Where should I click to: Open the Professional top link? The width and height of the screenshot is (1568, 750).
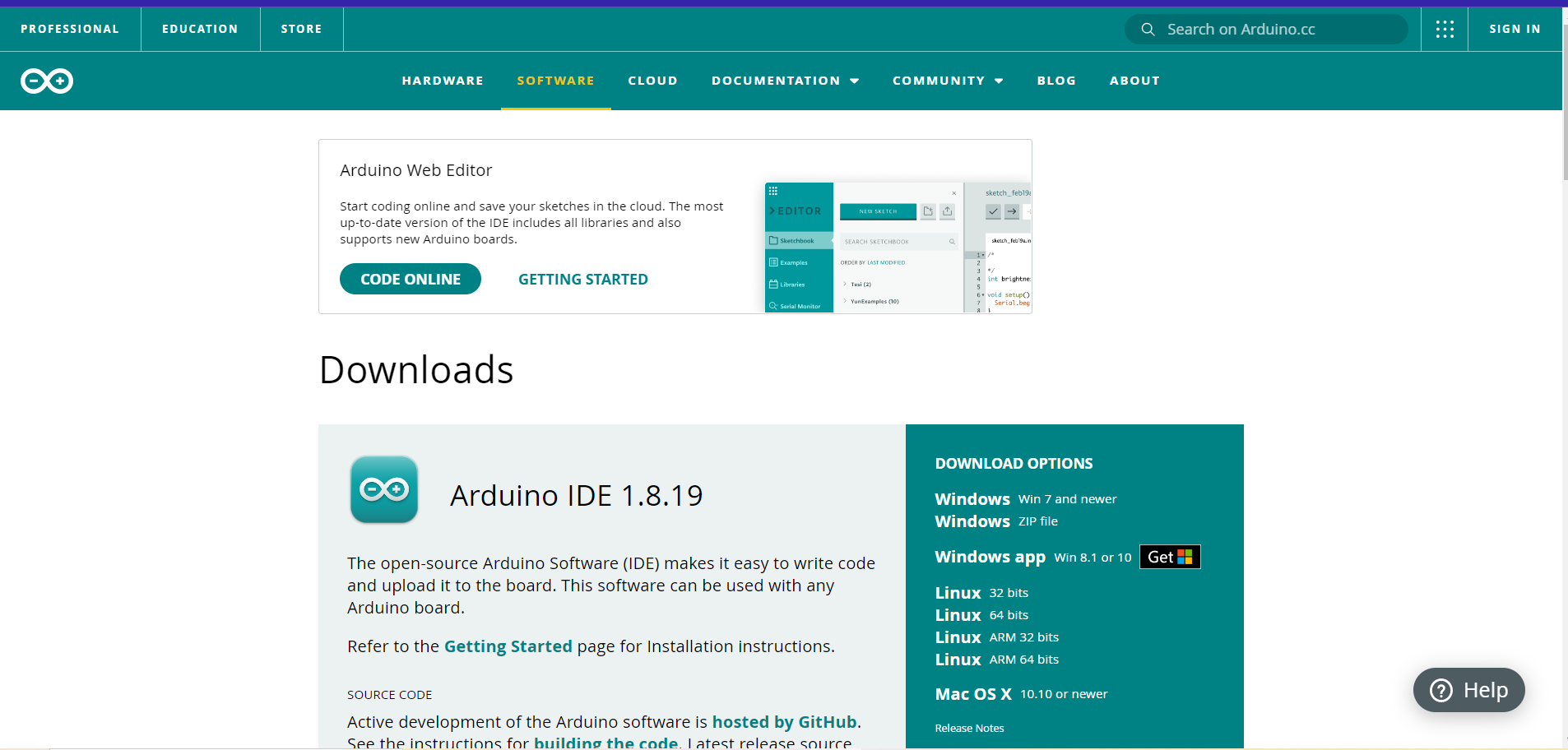point(70,29)
